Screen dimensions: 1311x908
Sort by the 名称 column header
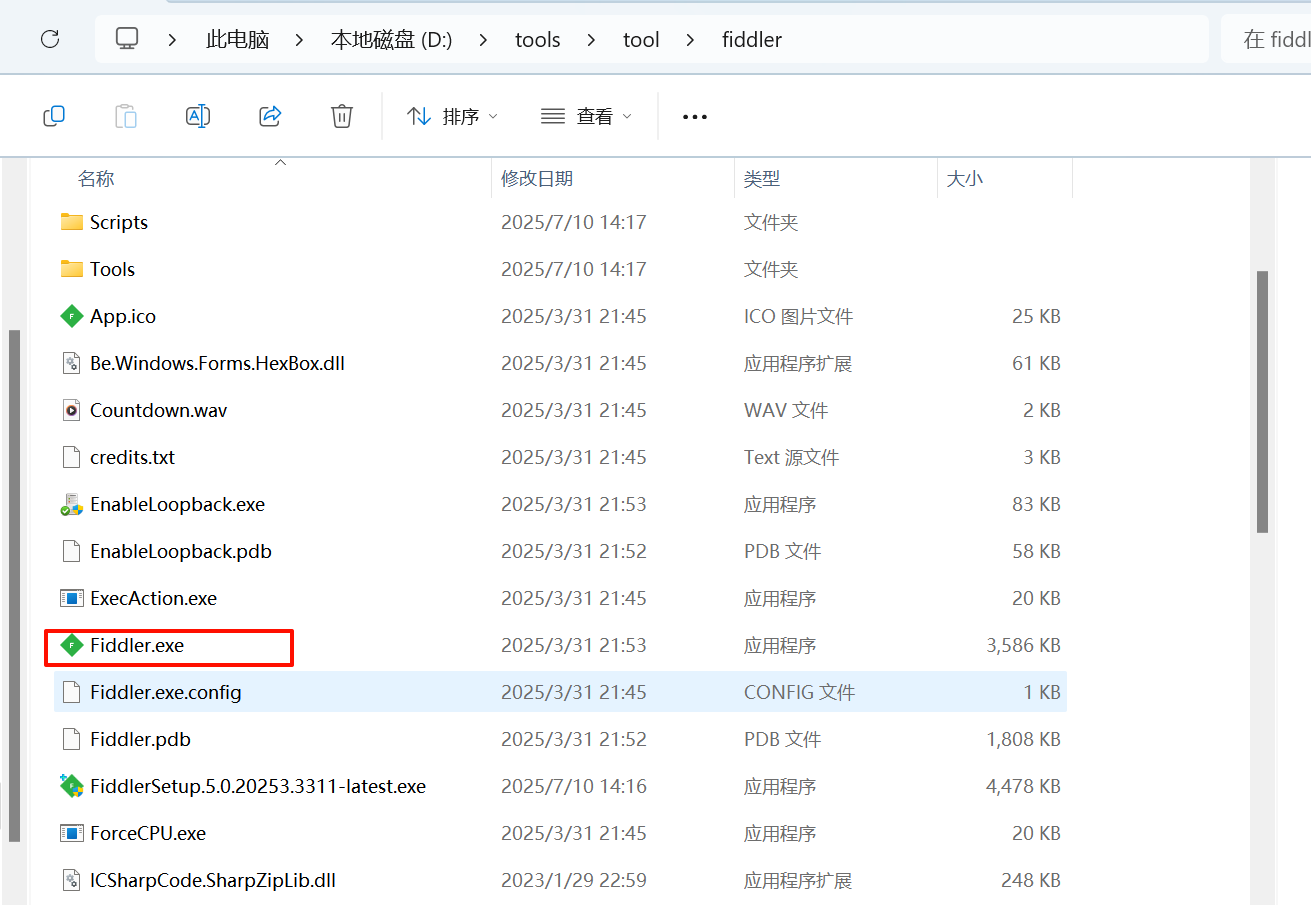coord(96,179)
